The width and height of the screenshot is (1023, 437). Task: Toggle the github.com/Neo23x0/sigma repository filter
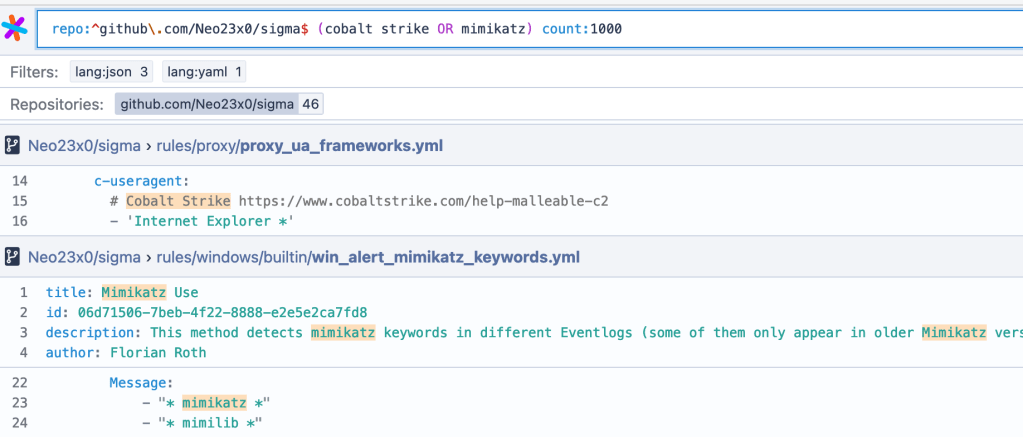[x=218, y=104]
